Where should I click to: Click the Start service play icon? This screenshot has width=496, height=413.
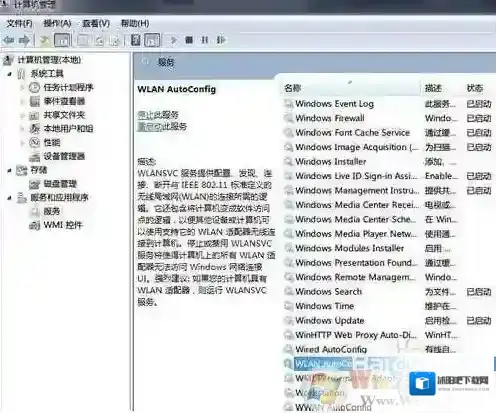click(x=173, y=40)
